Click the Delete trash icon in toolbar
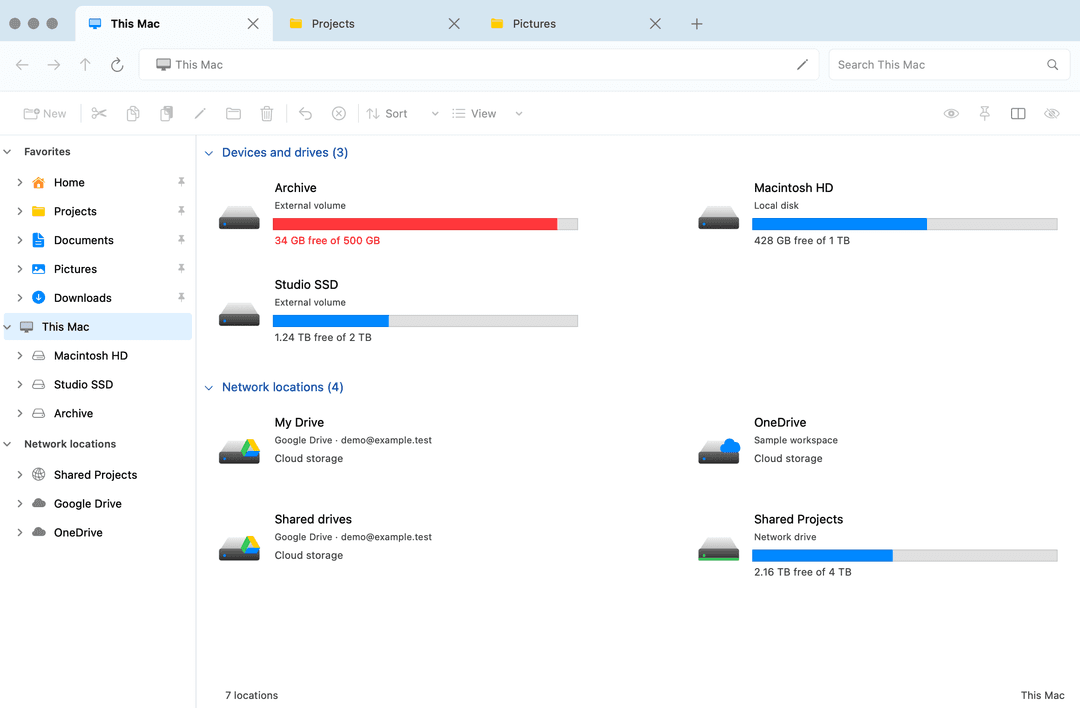The height and width of the screenshot is (708, 1080). click(x=267, y=114)
